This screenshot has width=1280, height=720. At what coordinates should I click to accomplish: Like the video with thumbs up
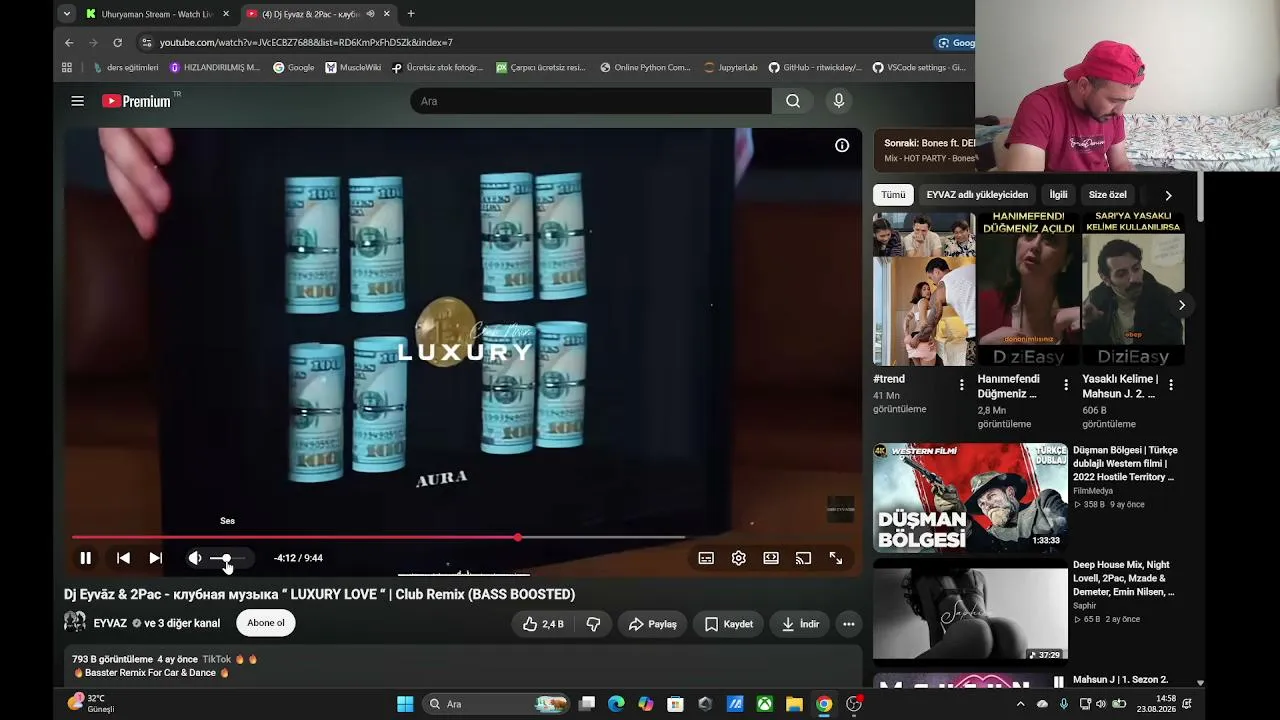click(x=543, y=624)
